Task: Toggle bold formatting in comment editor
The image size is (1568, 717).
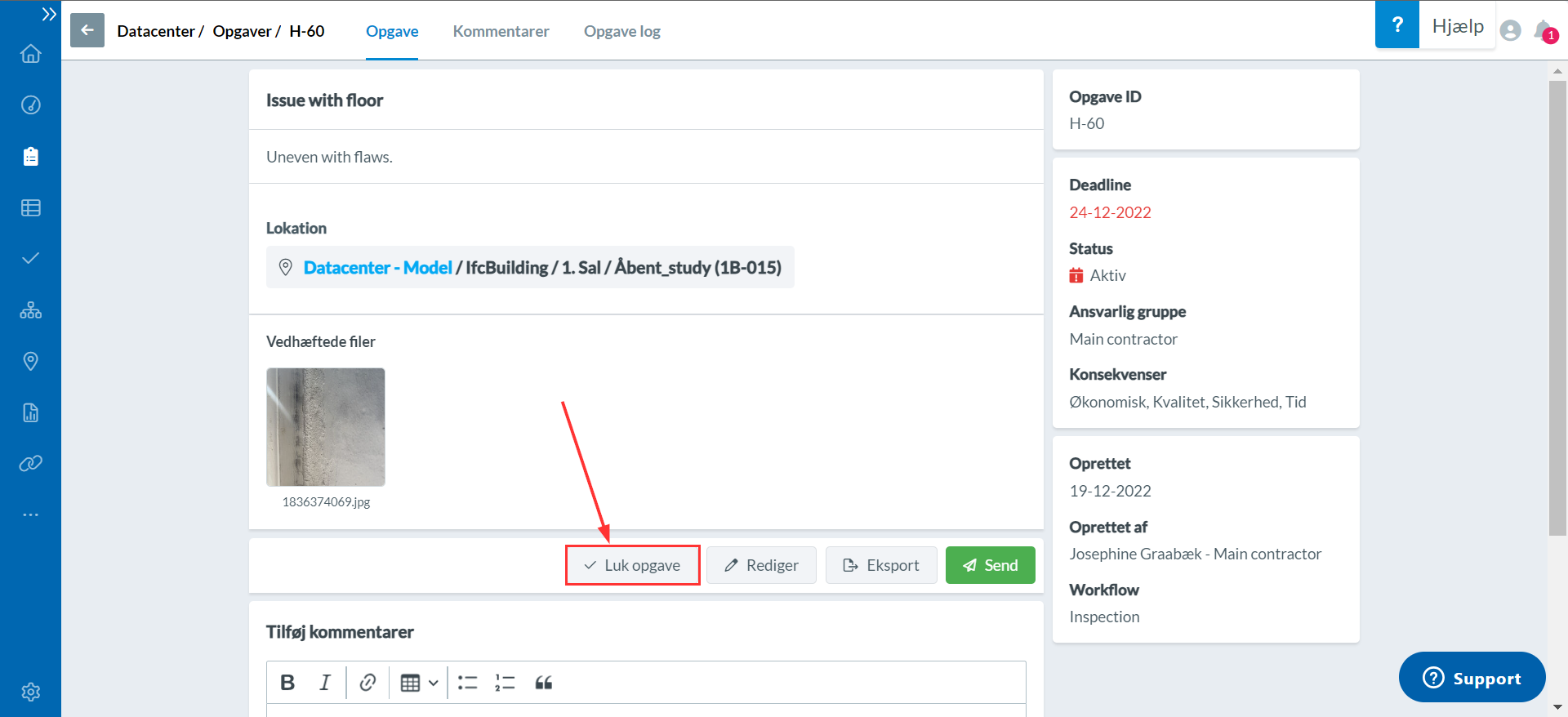Action: pos(287,683)
